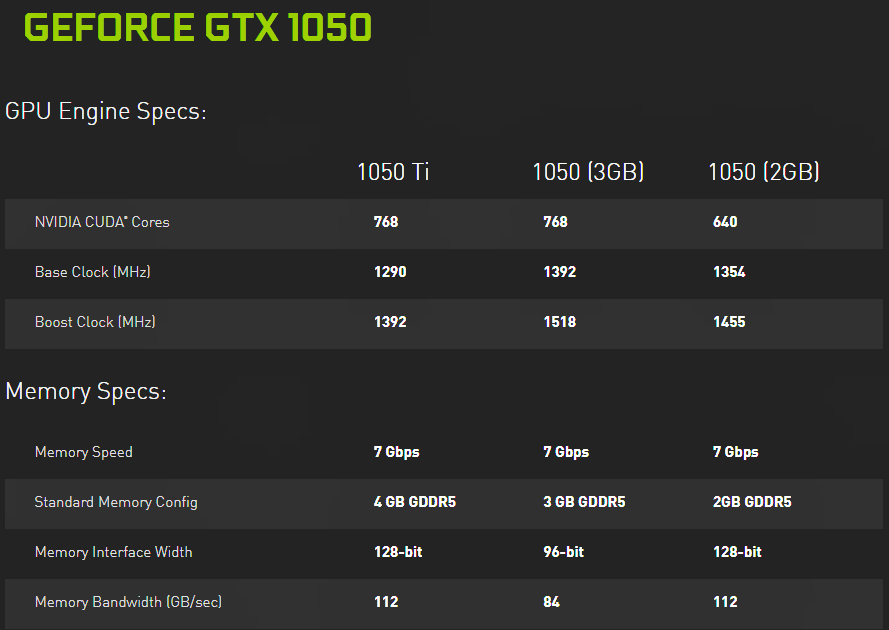Select the Base Clock (MHz) row label
889x630 pixels.
coord(93,272)
